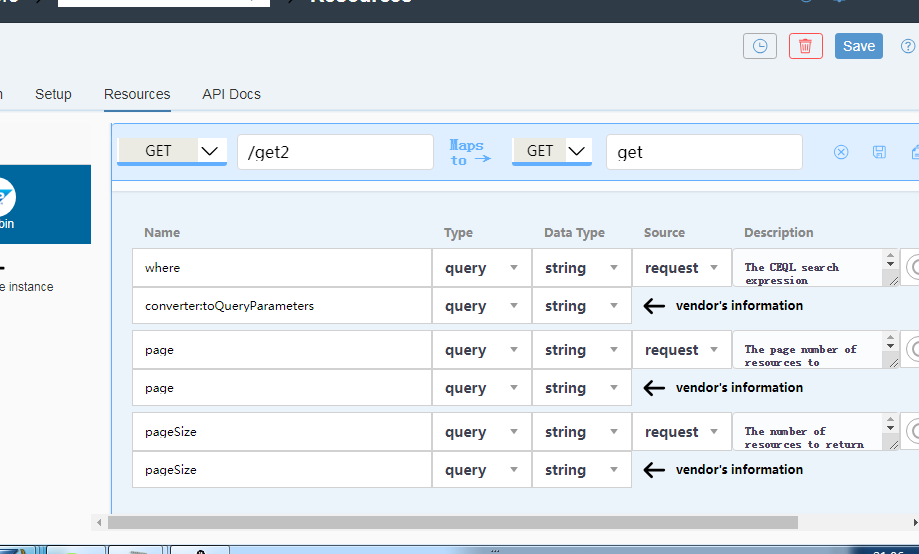The width and height of the screenshot is (919, 554).
Task: Switch to the Setup tab
Action: tap(53, 94)
